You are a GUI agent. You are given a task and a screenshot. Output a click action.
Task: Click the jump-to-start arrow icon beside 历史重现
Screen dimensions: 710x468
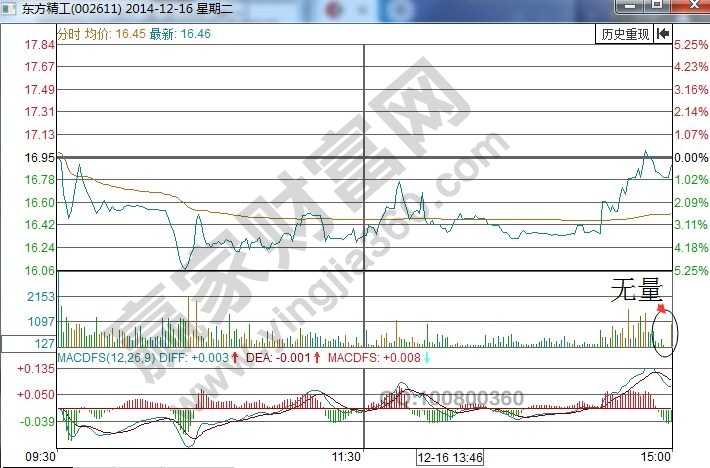point(663,34)
